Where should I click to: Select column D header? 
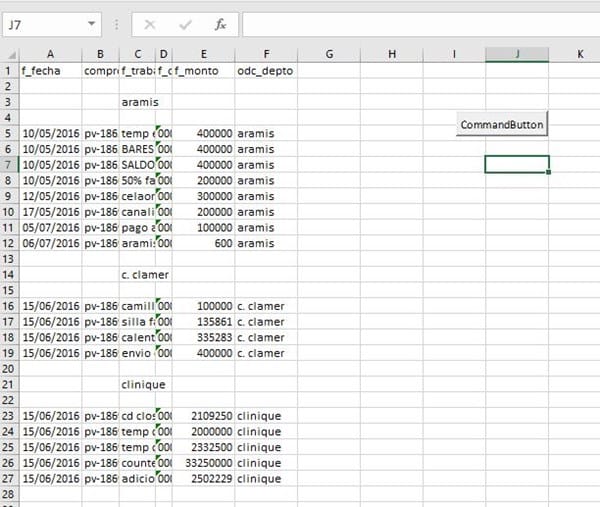(x=164, y=55)
